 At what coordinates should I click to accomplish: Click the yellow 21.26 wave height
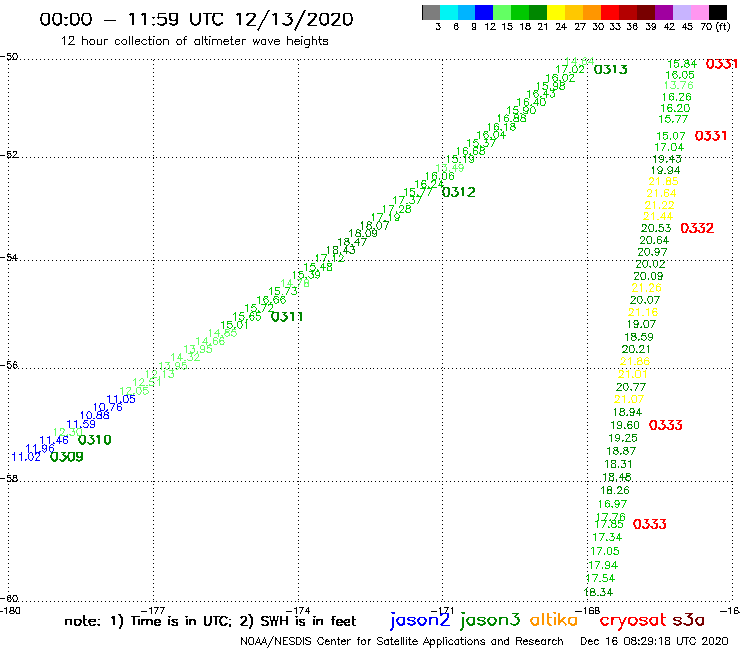click(x=647, y=288)
